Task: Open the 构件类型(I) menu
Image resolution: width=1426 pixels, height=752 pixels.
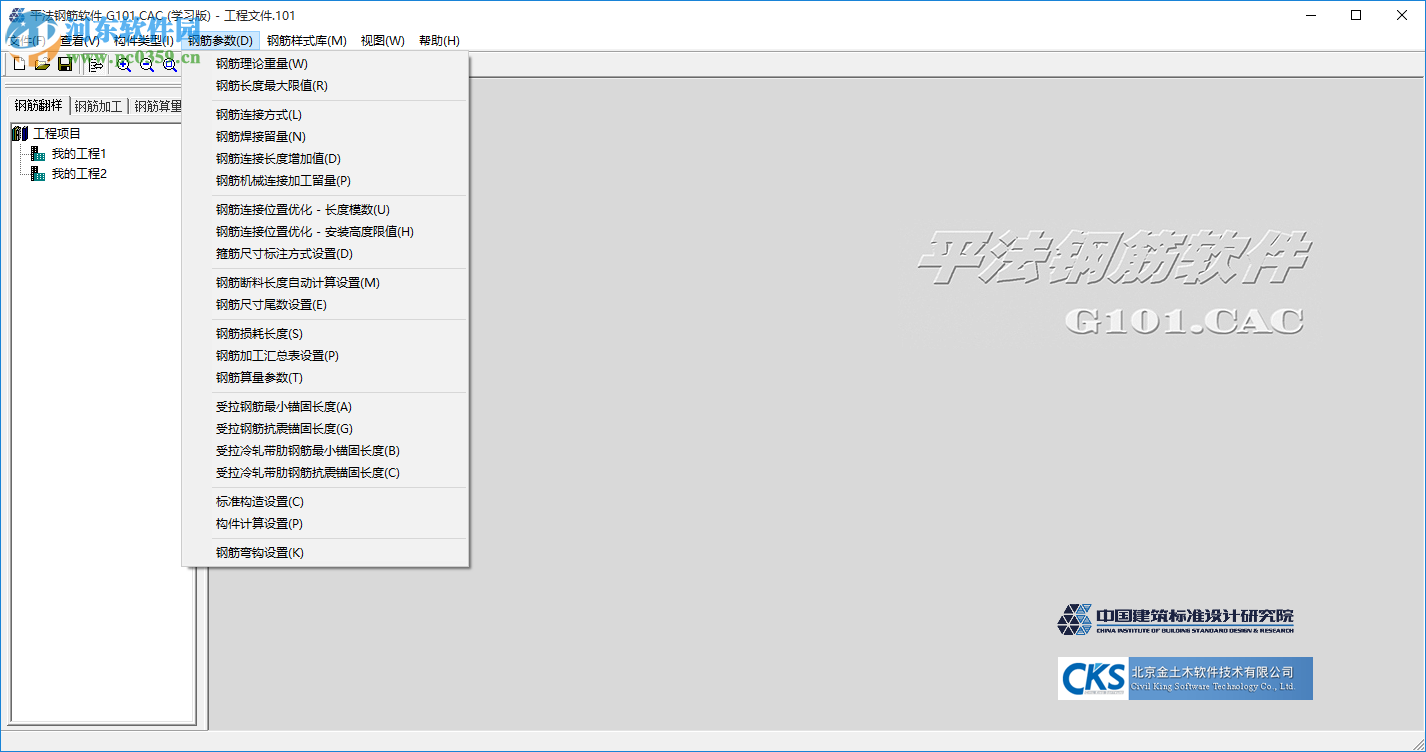Action: click(x=144, y=41)
